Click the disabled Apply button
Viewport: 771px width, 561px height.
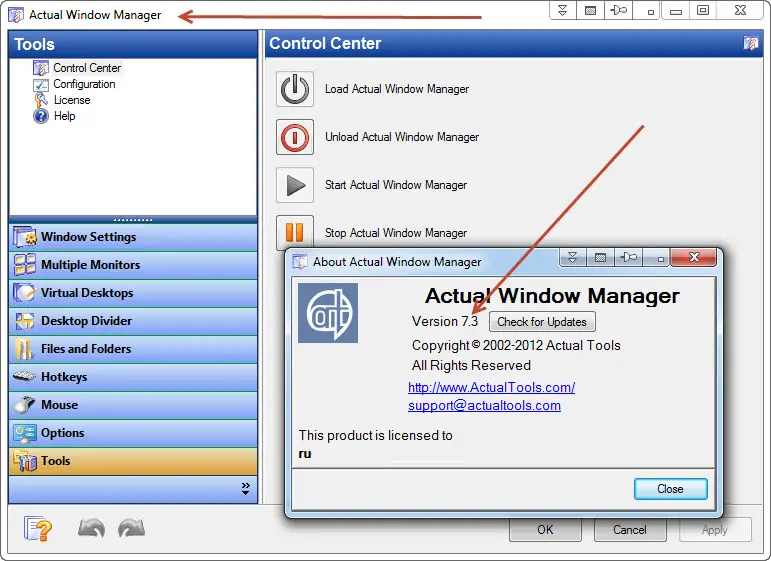coord(715,530)
